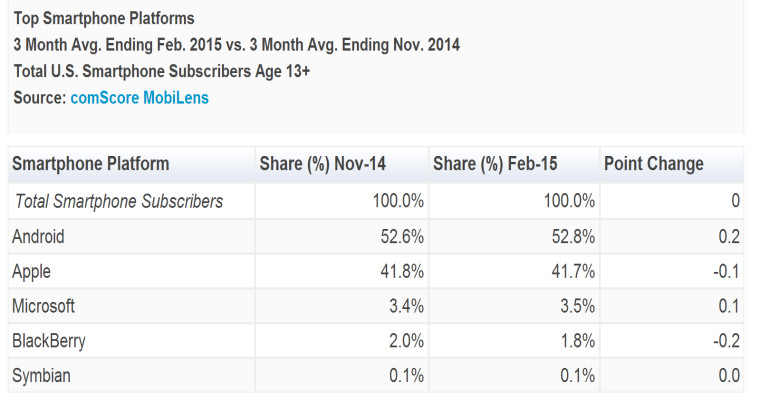Select the BlackBerry platform row label
760x405 pixels.
(x=49, y=341)
